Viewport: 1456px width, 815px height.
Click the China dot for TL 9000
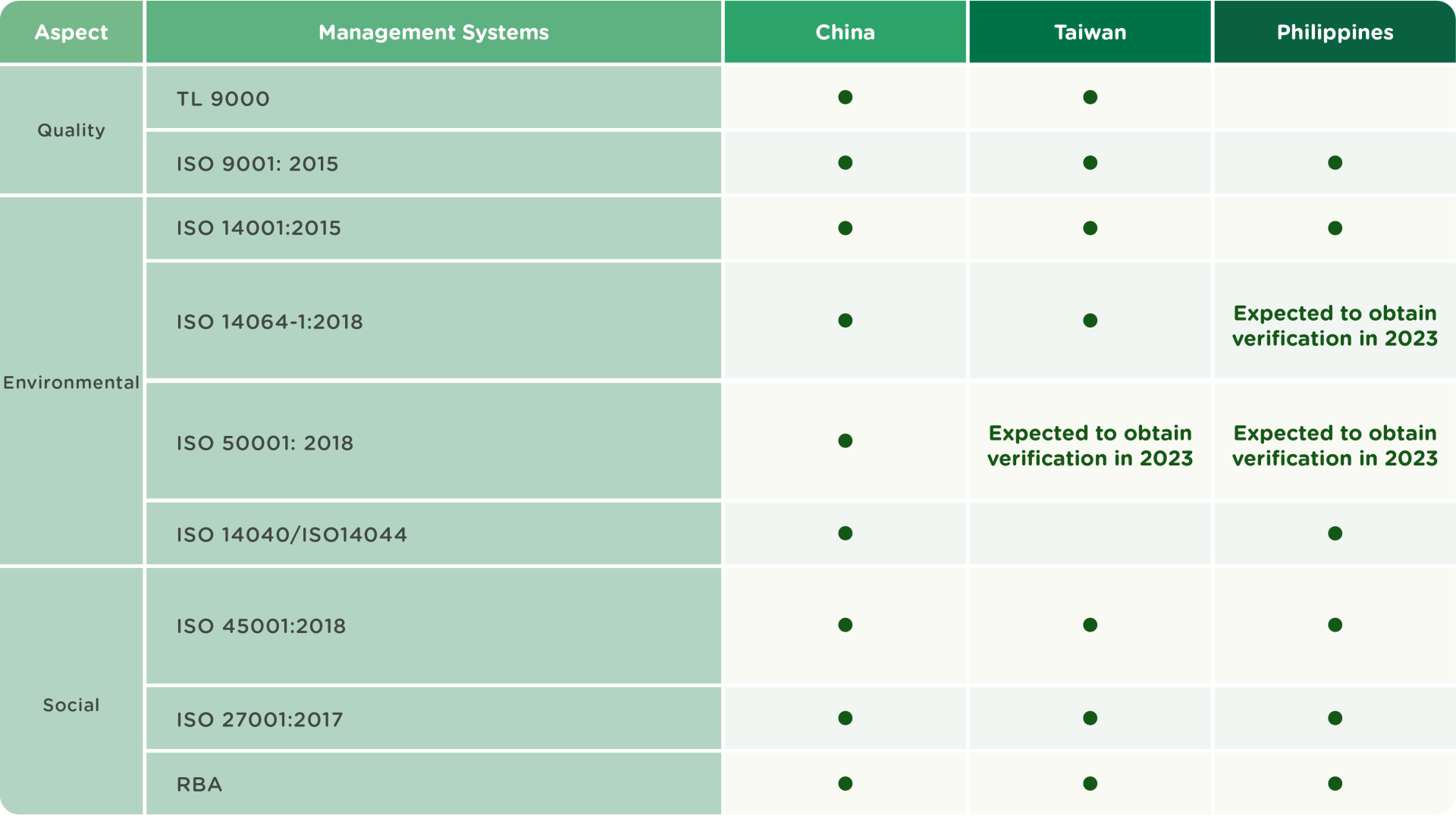click(845, 97)
